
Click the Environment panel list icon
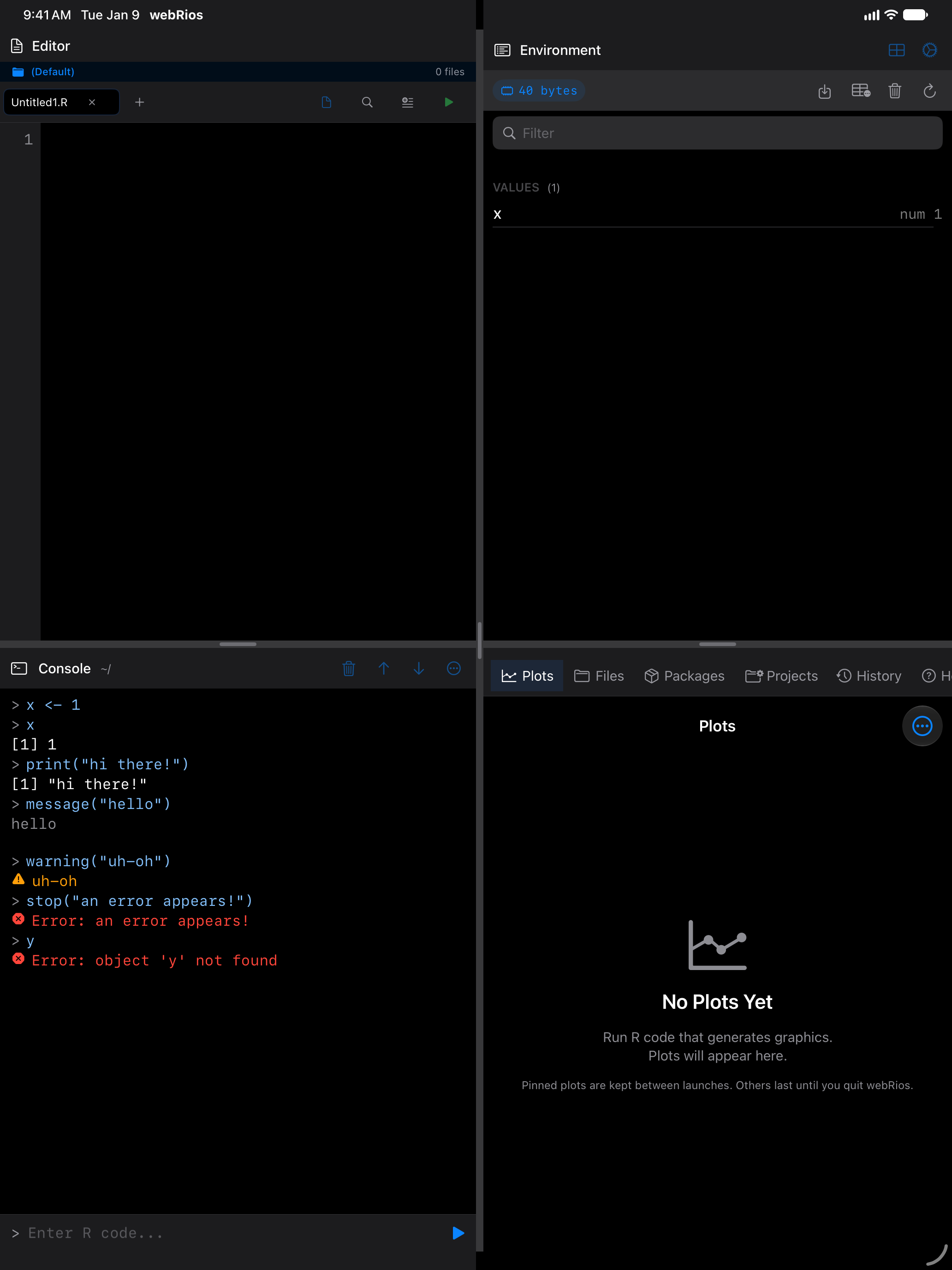pos(502,50)
